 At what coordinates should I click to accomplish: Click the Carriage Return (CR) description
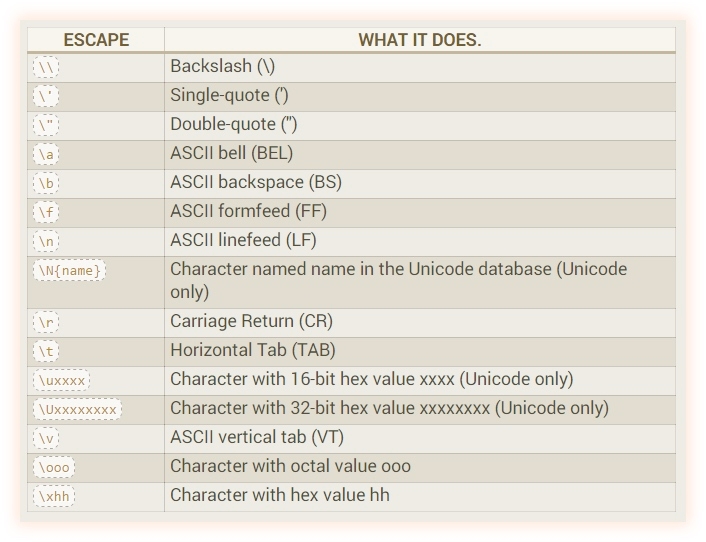(x=251, y=321)
